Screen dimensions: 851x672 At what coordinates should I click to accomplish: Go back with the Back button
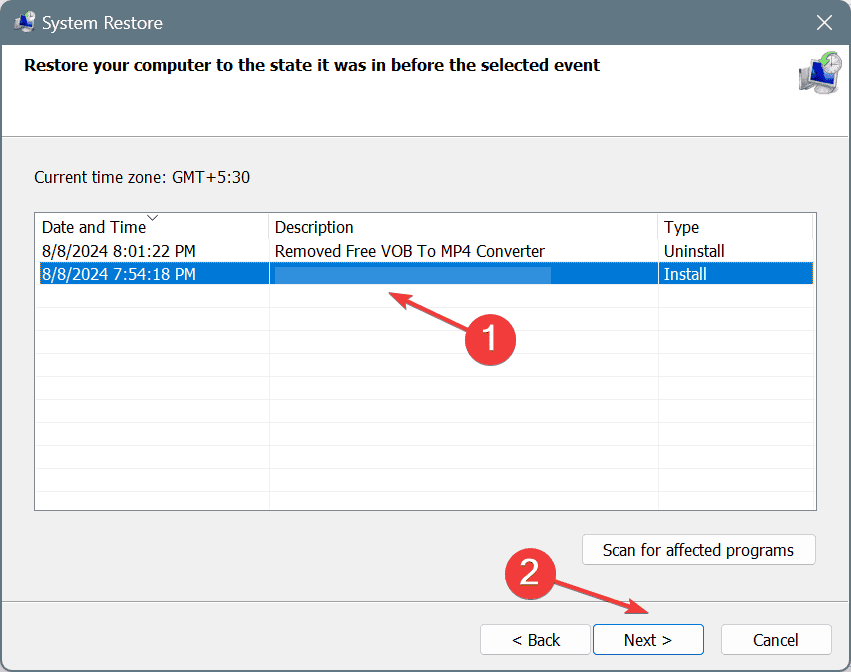(x=536, y=640)
